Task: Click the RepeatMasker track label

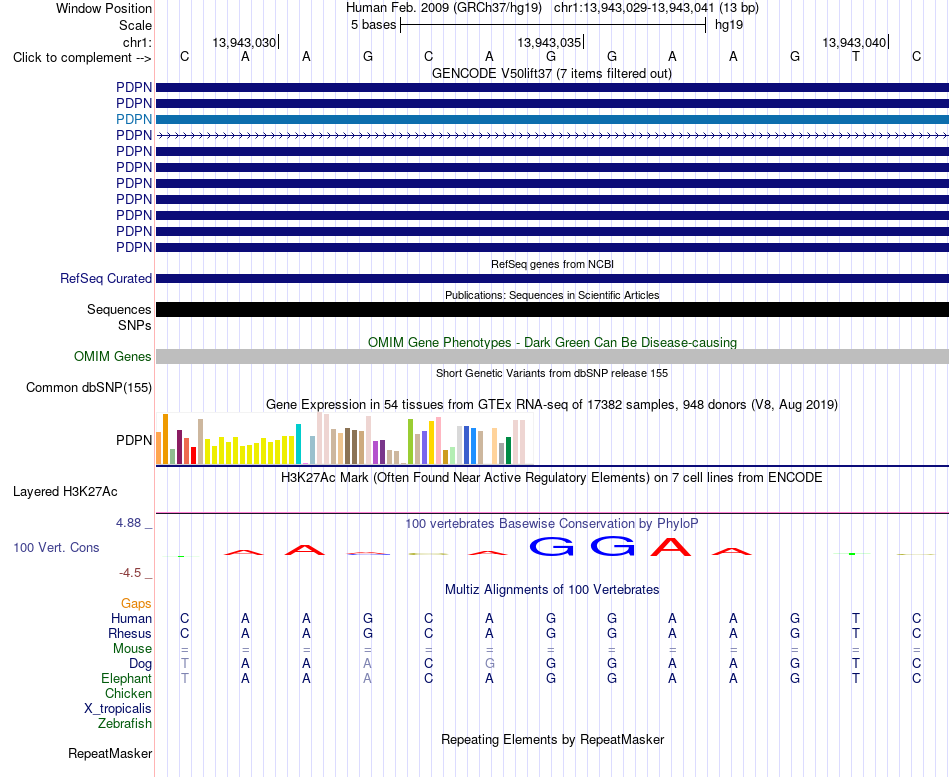Action: point(110,754)
